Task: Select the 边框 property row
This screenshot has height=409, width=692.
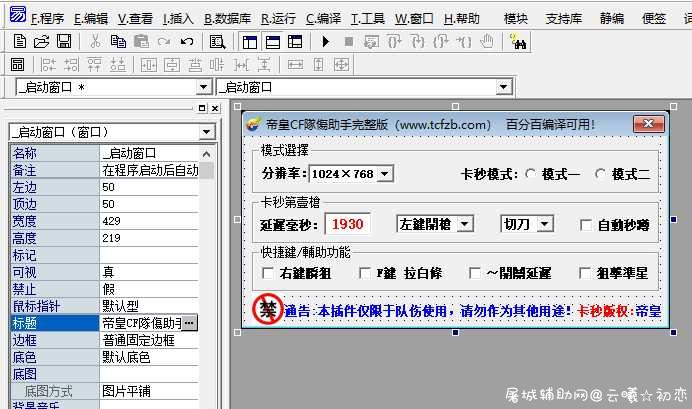Action: pos(105,340)
